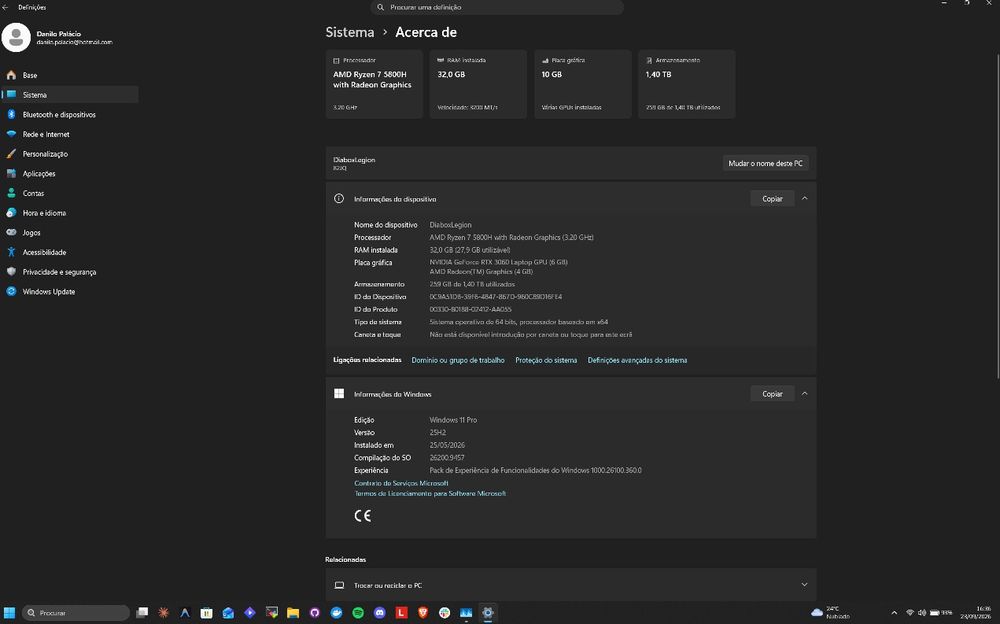This screenshot has width=1000, height=624.
Task: Go to Jogos settings
Action: 70,232
